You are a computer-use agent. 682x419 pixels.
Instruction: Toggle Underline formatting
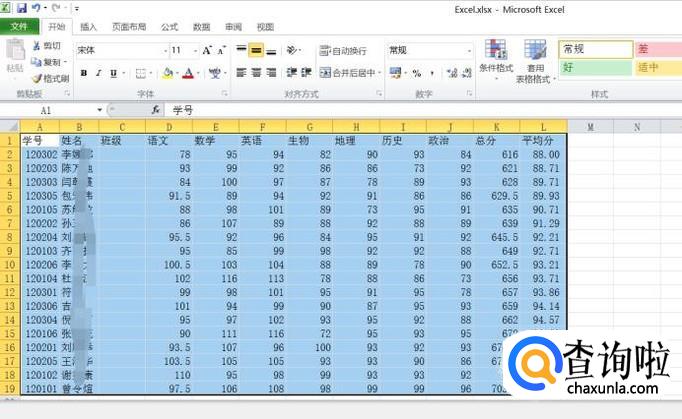click(114, 73)
